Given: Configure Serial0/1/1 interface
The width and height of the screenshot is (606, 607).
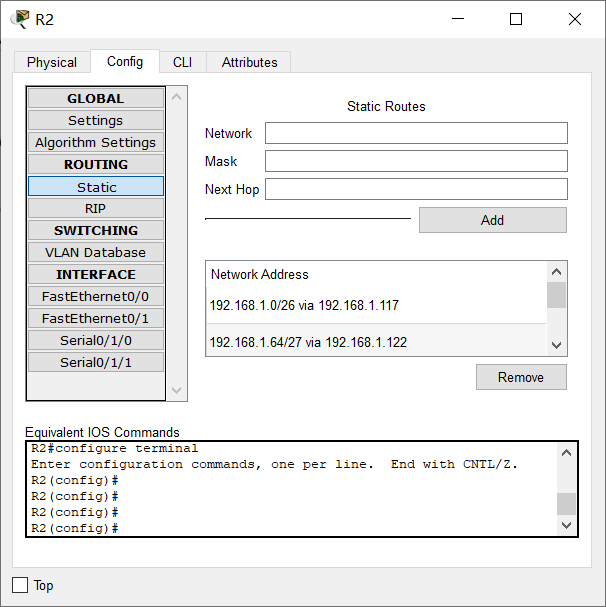Looking at the screenshot, I should tap(96, 363).
